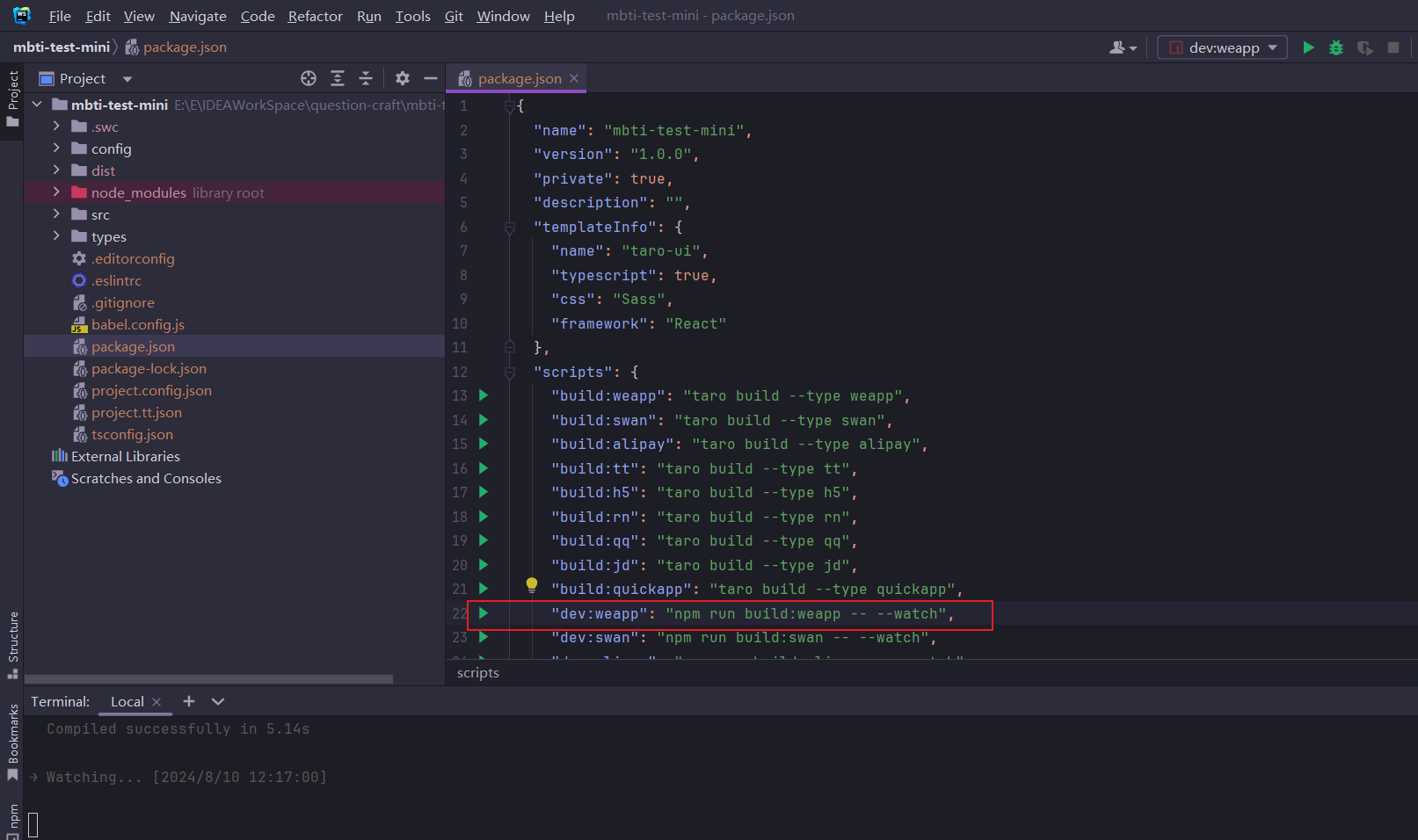Open the Git menu

tap(454, 16)
